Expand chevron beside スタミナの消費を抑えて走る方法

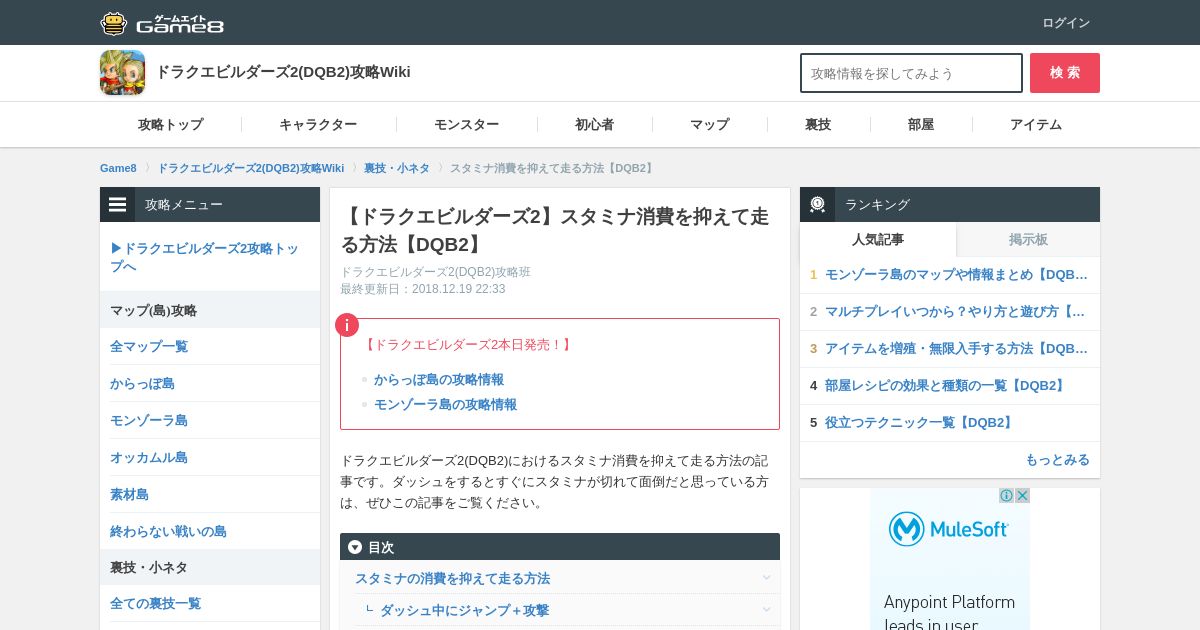click(766, 578)
